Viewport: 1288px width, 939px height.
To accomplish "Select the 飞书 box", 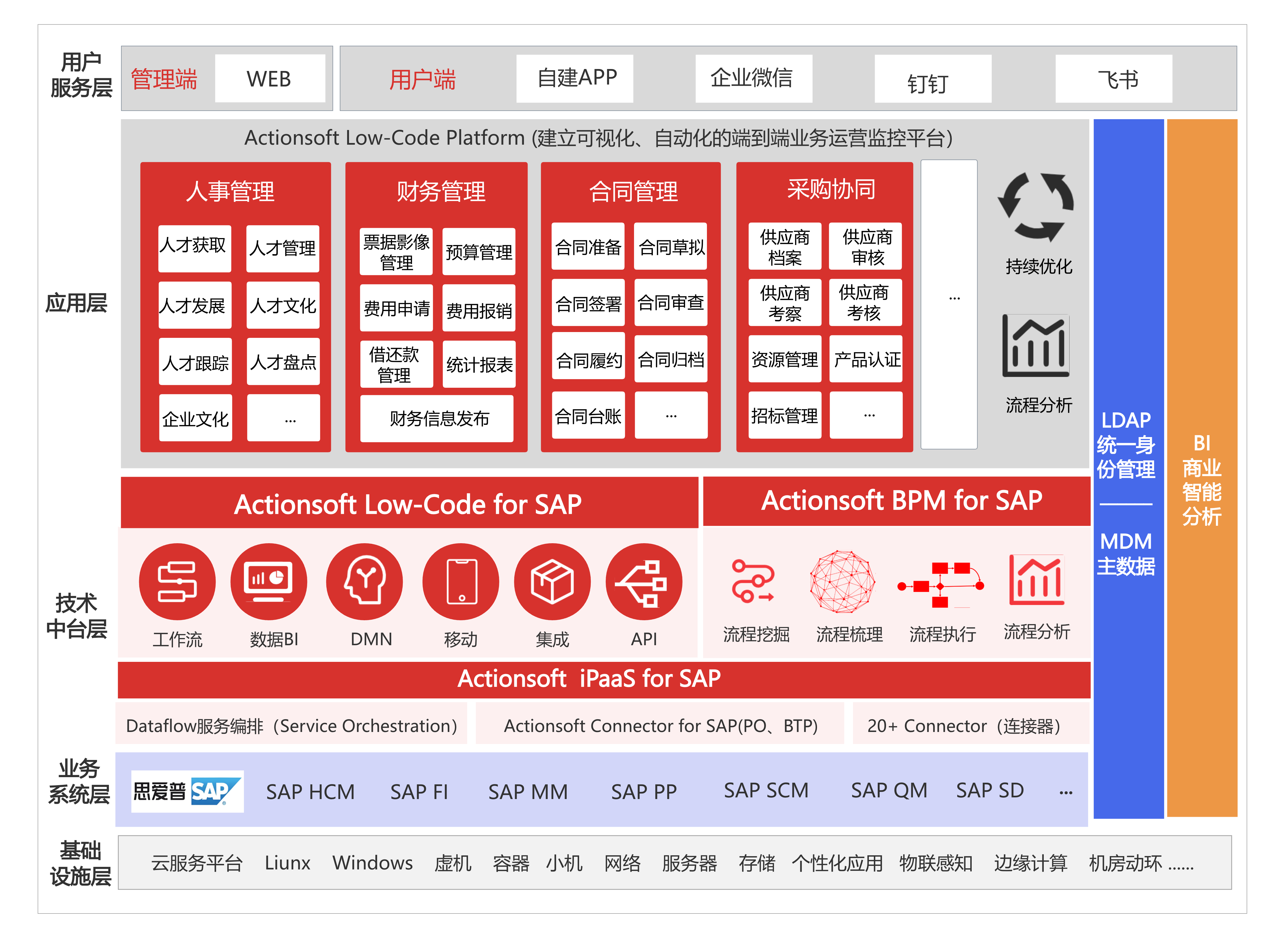I will click(1114, 78).
